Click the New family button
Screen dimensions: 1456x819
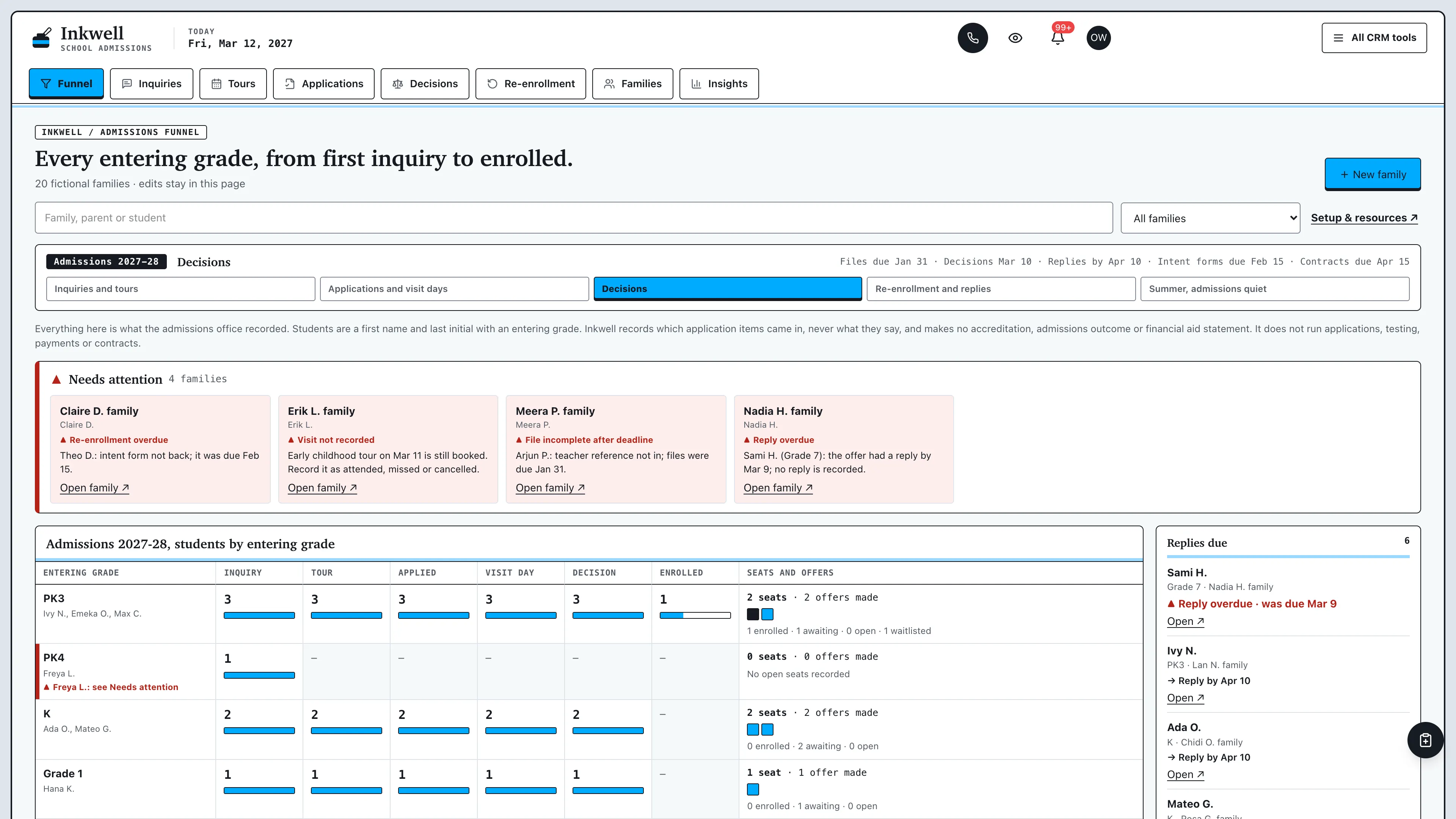1372,174
